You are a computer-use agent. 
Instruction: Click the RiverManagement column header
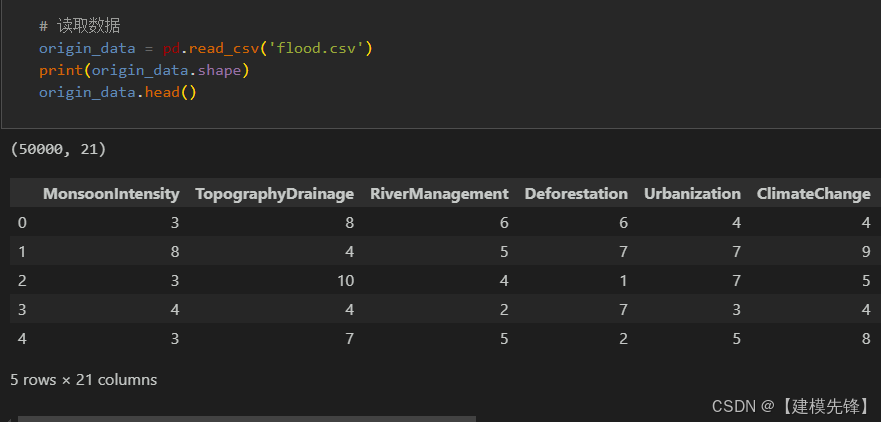(439, 194)
